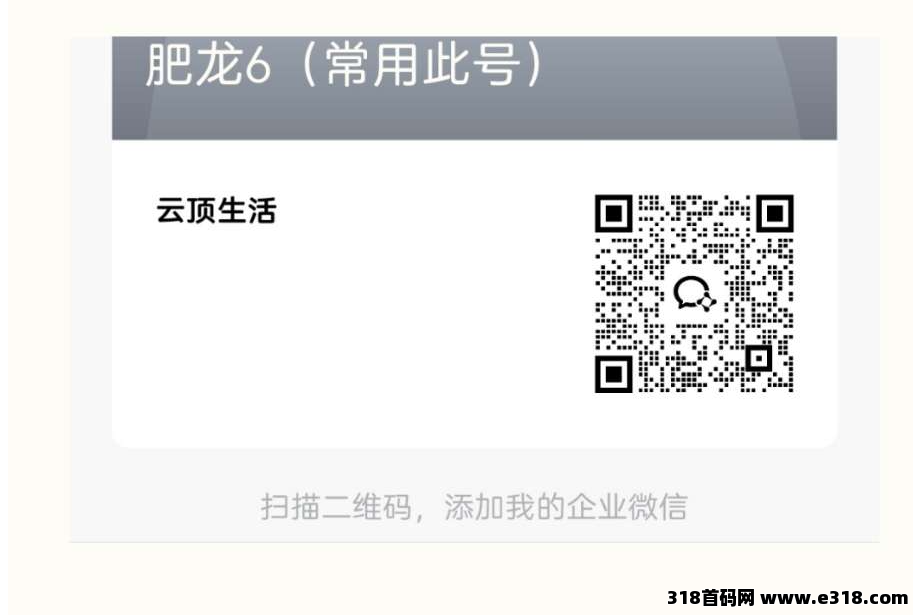Image resolution: width=913 pixels, height=615 pixels.
Task: Click the name 肥龙6 in header
Action: tap(208, 64)
